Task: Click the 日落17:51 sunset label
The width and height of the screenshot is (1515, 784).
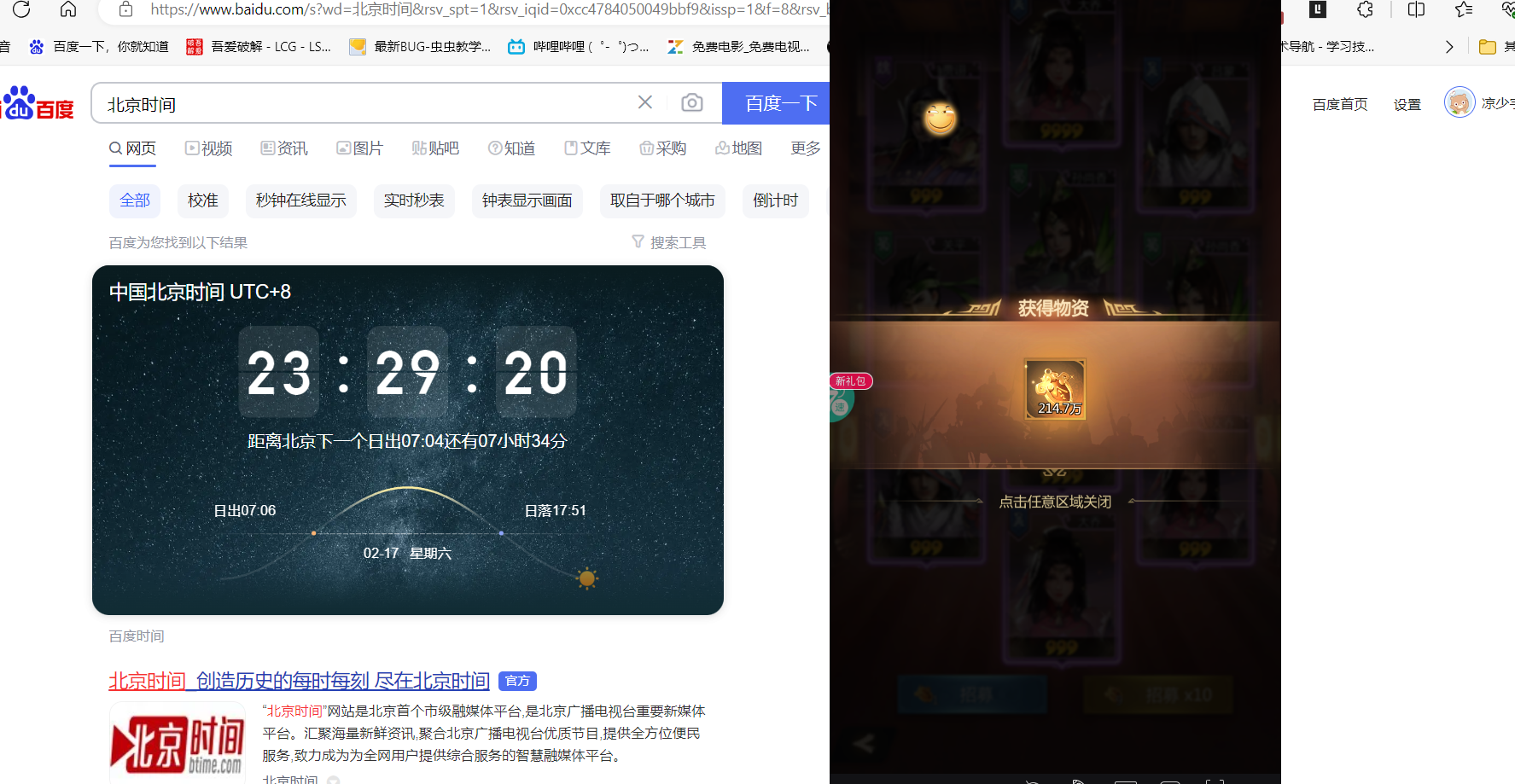Action: (x=556, y=510)
